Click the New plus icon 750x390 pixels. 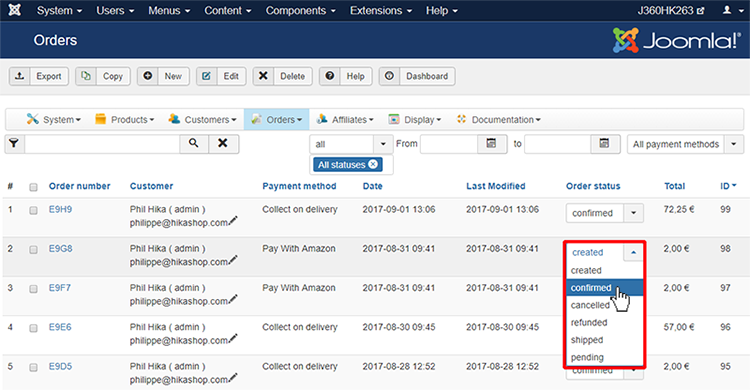pos(148,76)
